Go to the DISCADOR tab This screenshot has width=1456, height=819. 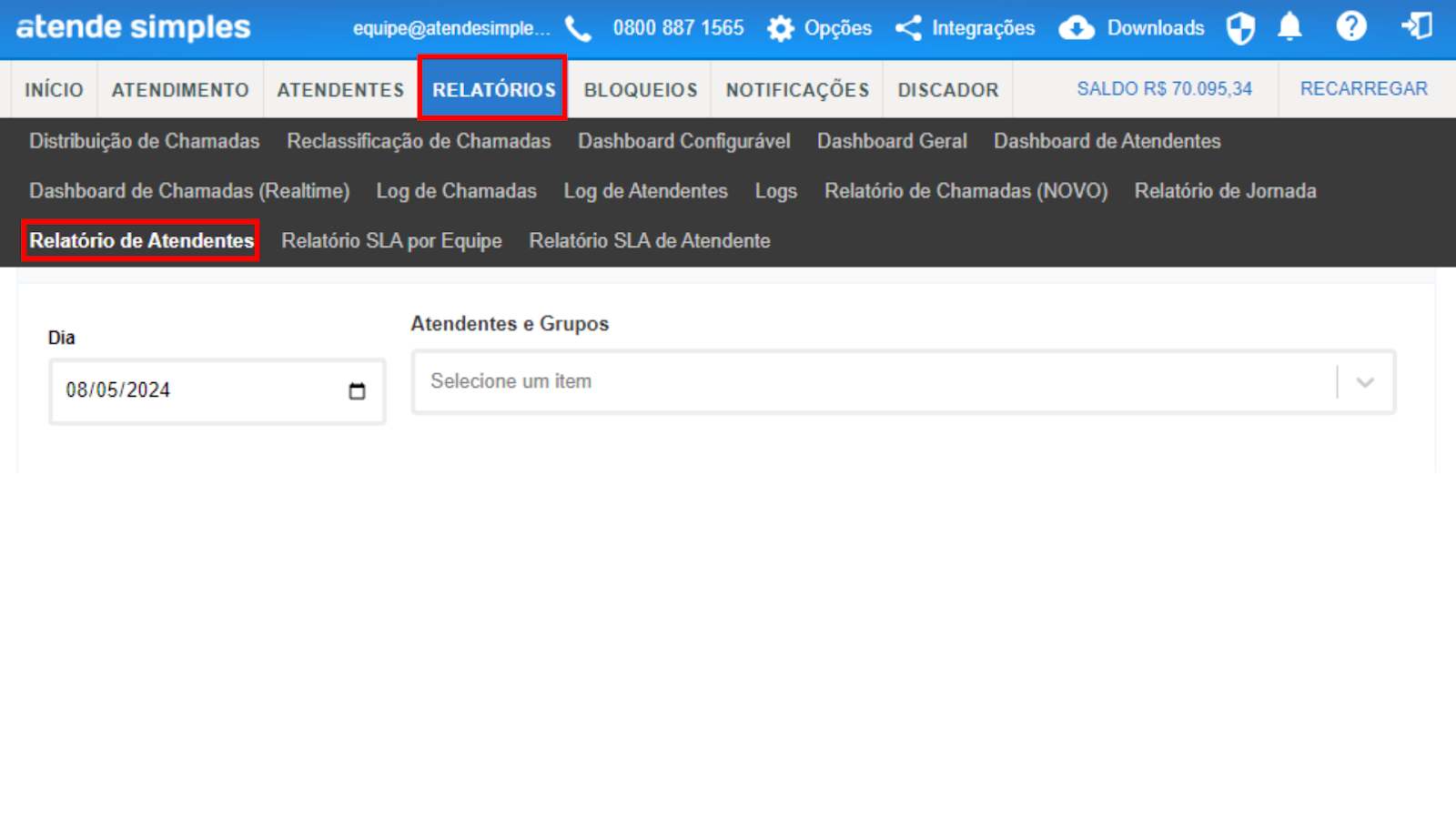948,90
